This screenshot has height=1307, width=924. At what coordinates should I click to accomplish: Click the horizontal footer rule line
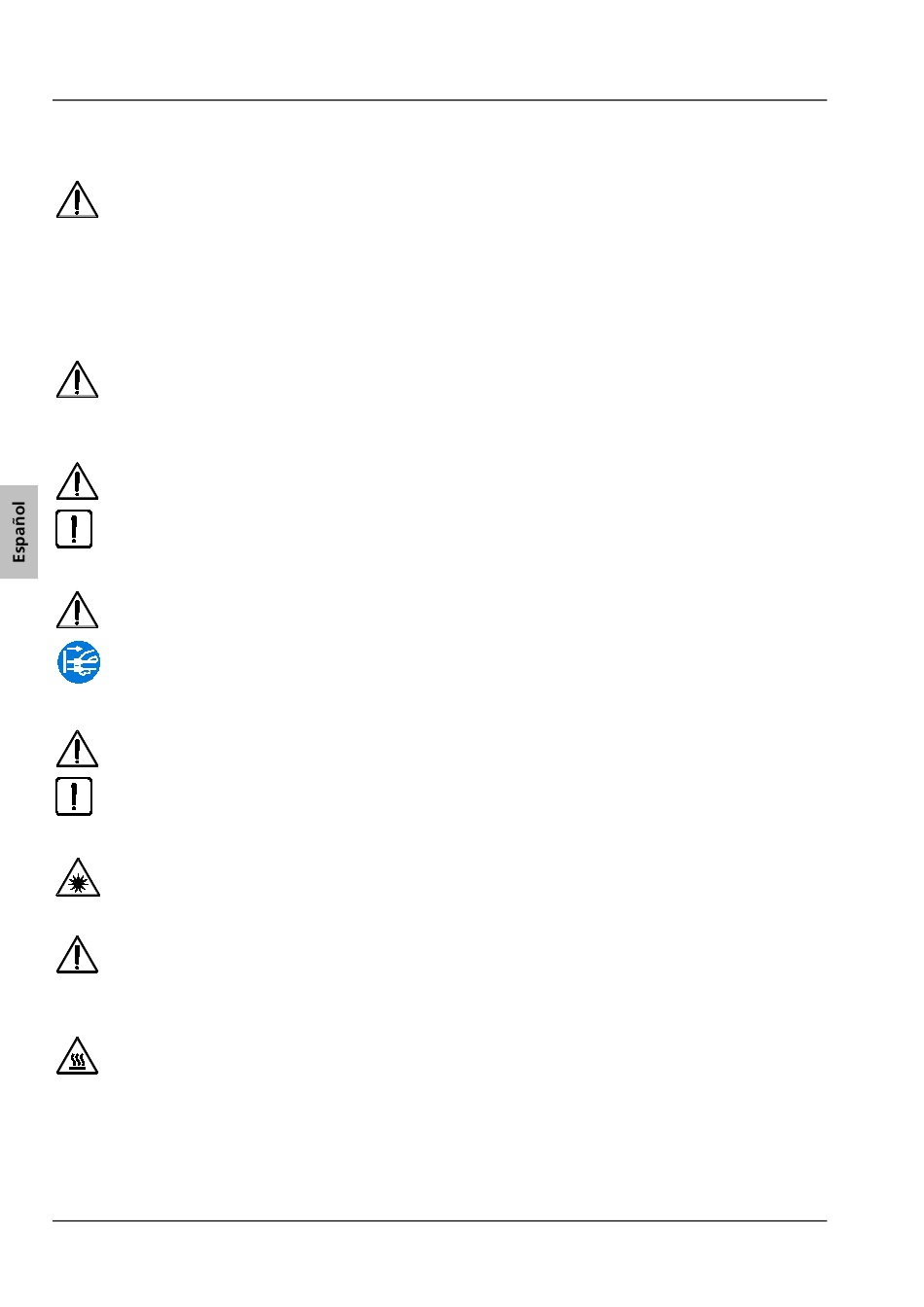coord(440,1220)
